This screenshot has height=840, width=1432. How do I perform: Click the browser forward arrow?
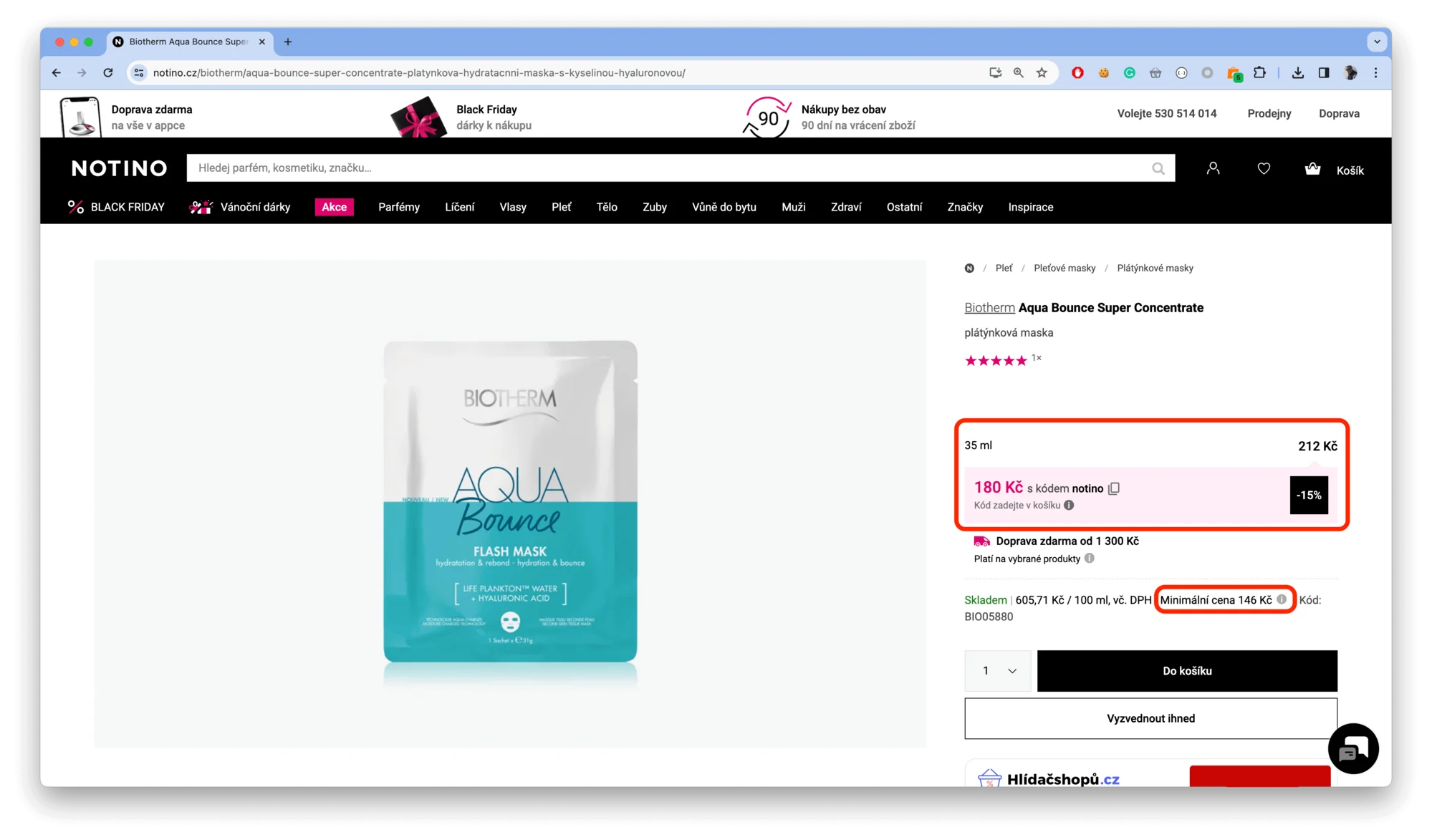82,72
